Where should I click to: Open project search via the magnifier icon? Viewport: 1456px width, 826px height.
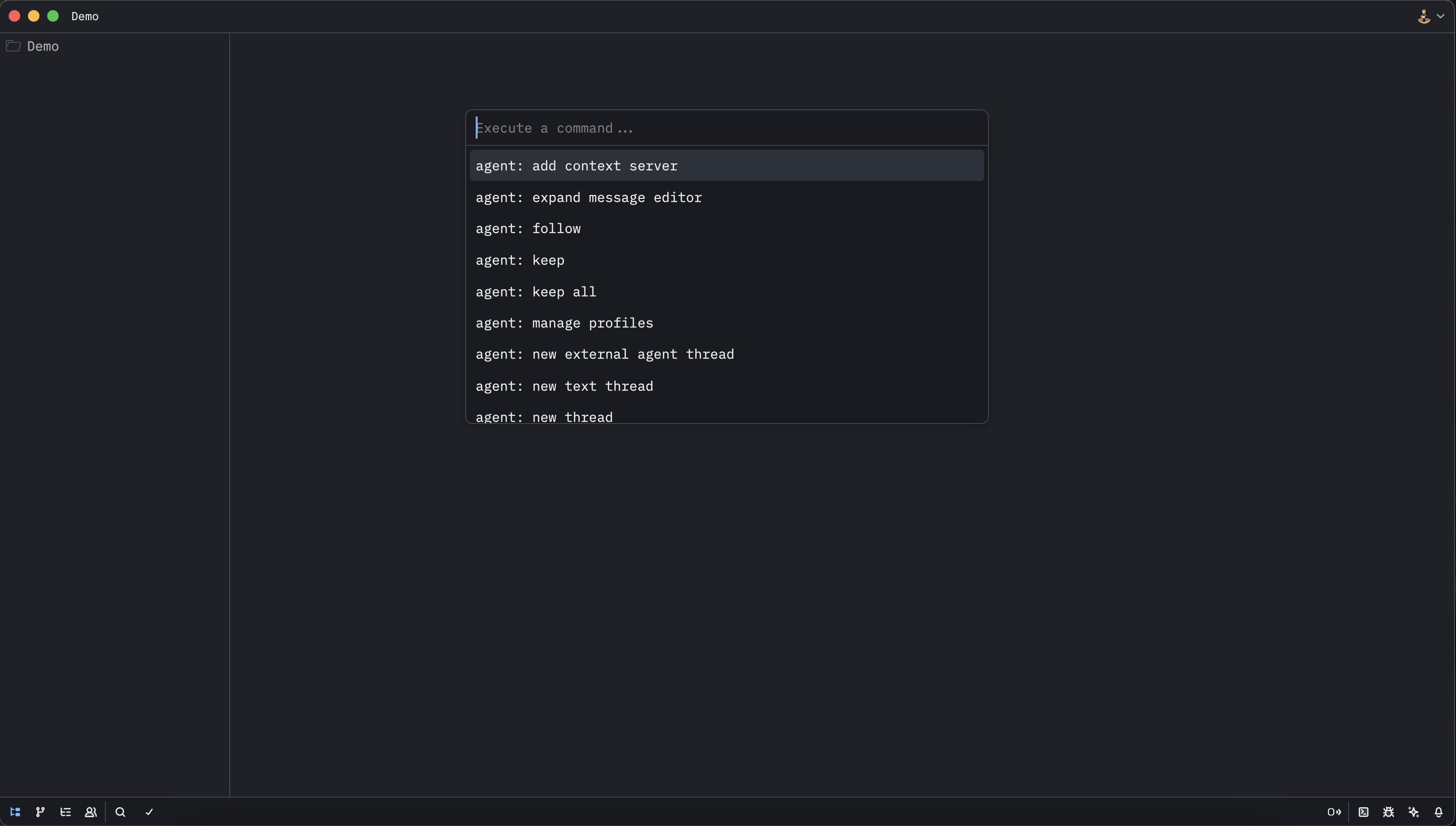click(121, 812)
